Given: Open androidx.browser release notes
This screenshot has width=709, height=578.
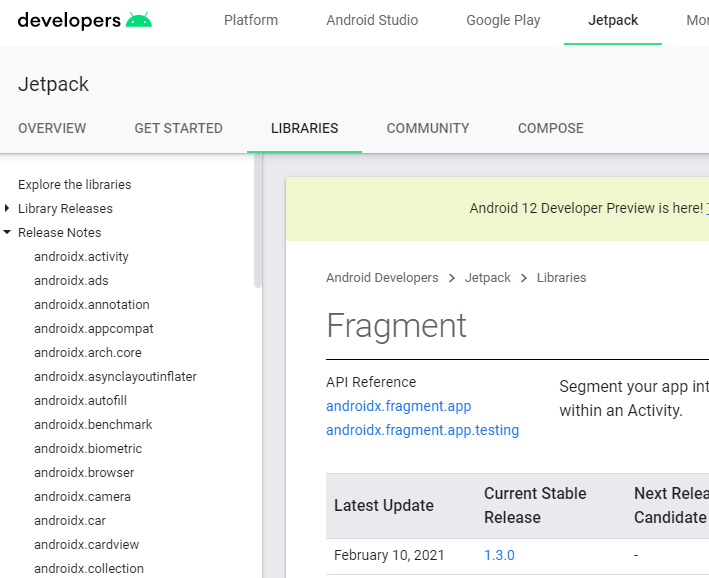Looking at the screenshot, I should click(84, 472).
